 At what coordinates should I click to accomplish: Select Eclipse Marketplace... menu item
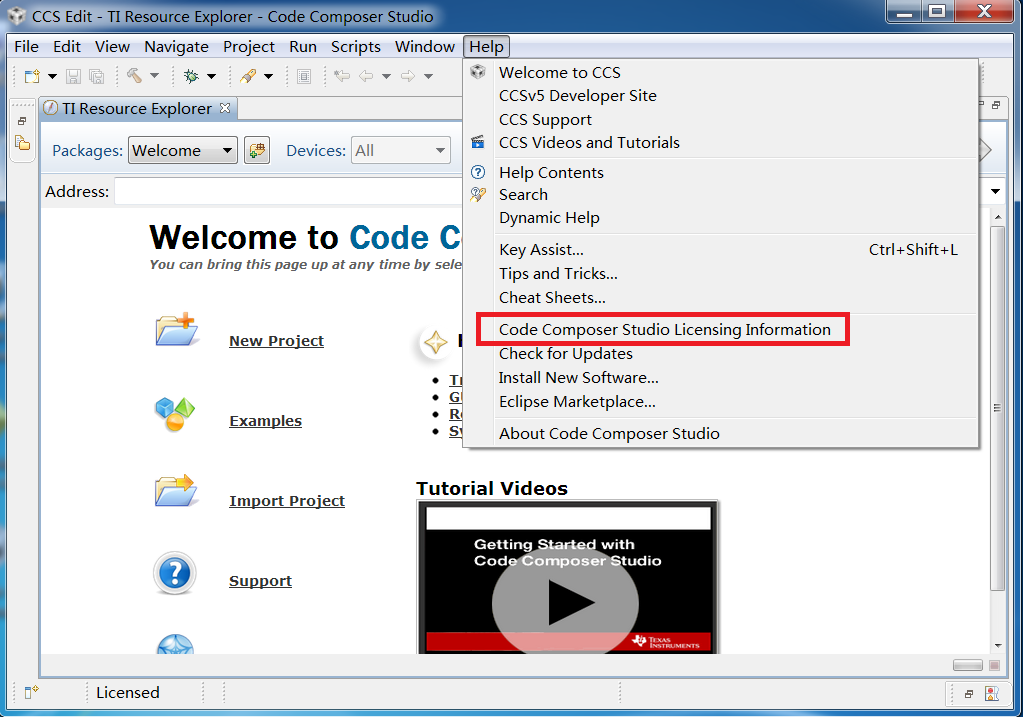[x=721, y=403]
